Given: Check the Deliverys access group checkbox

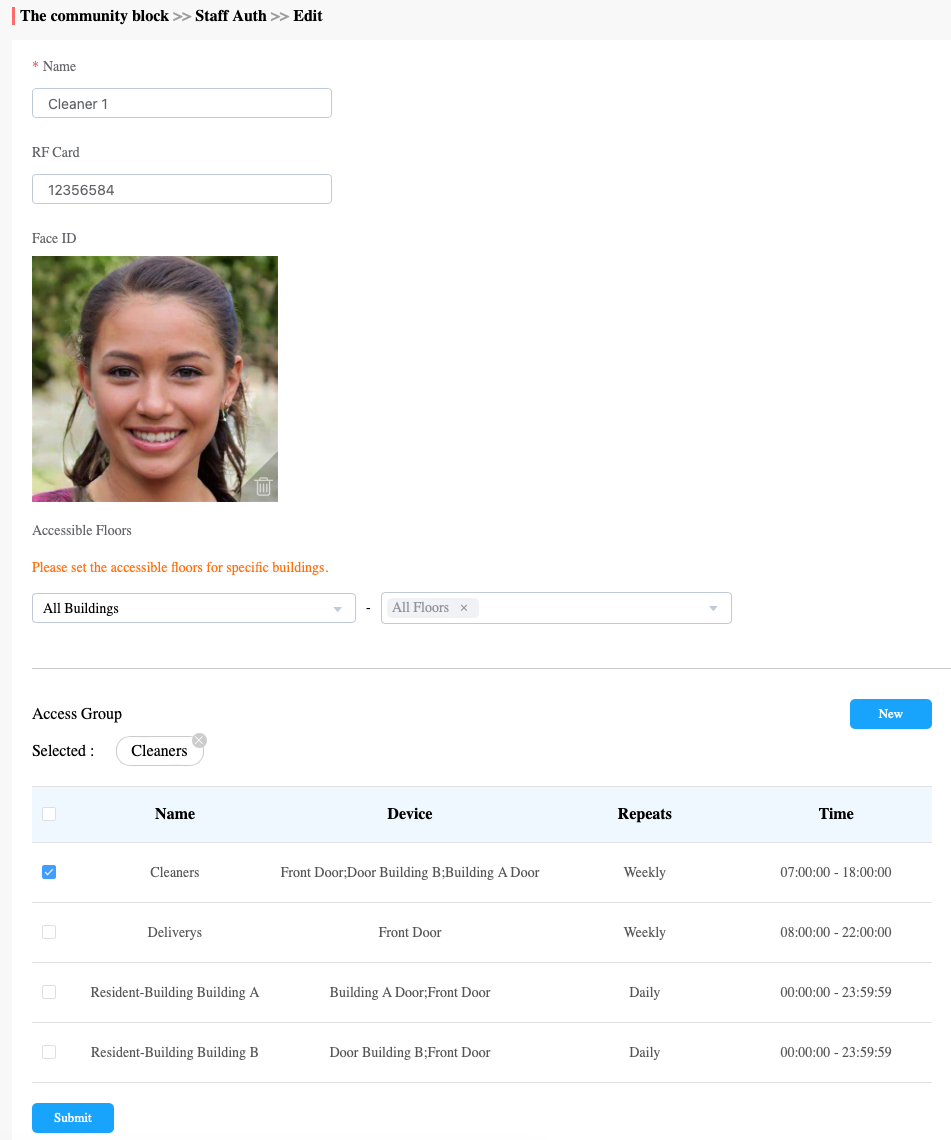Looking at the screenshot, I should click(x=49, y=931).
